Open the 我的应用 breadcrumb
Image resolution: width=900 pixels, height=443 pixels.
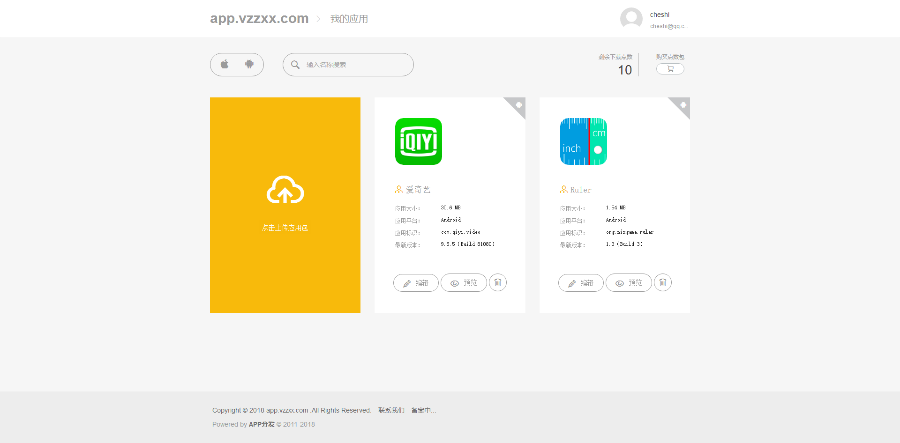[x=349, y=19]
